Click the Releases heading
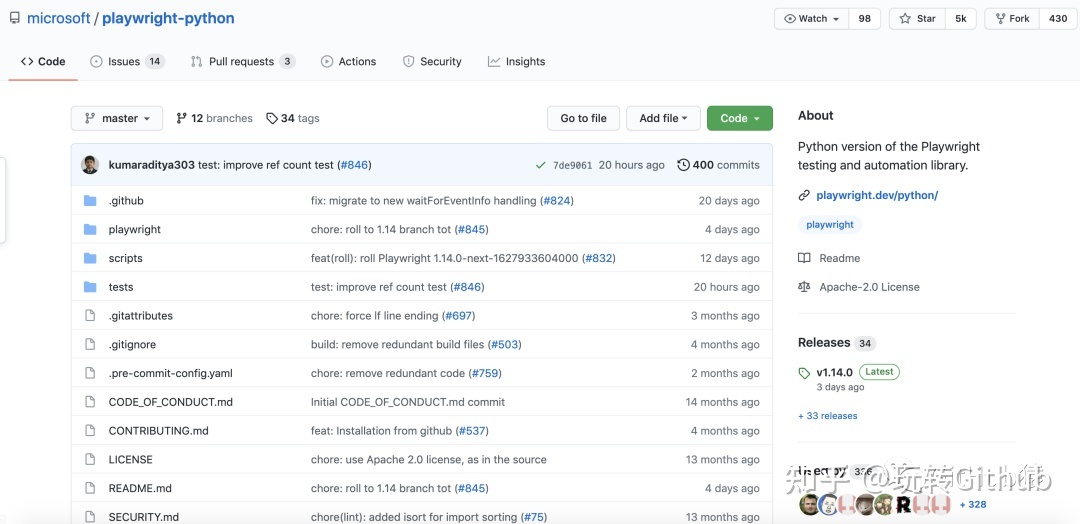Viewport: 1080px width, 524px height. (824, 342)
